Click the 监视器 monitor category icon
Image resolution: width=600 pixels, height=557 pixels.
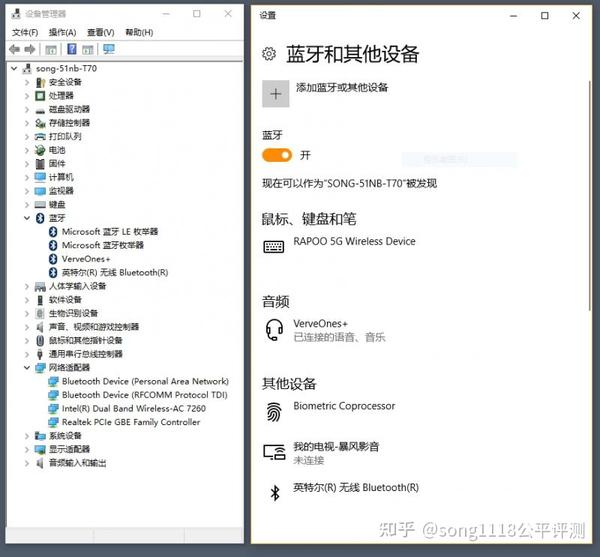coord(40,191)
